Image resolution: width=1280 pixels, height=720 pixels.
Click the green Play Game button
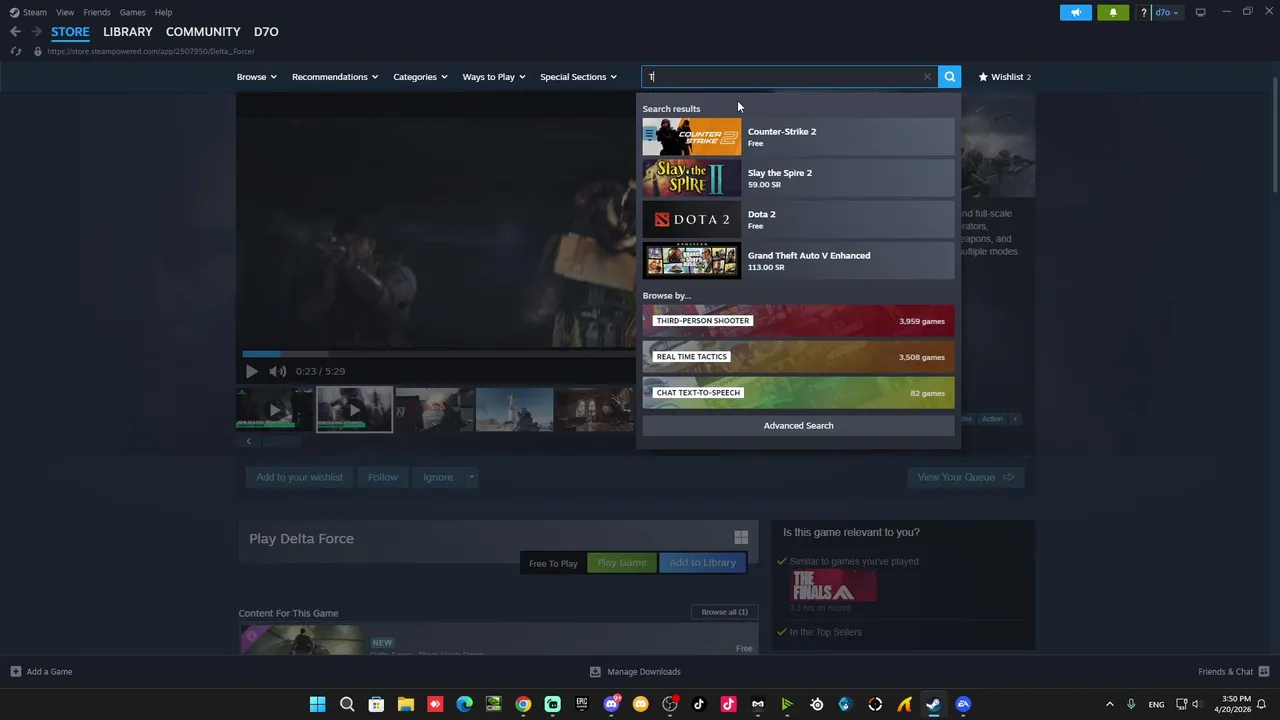point(622,563)
